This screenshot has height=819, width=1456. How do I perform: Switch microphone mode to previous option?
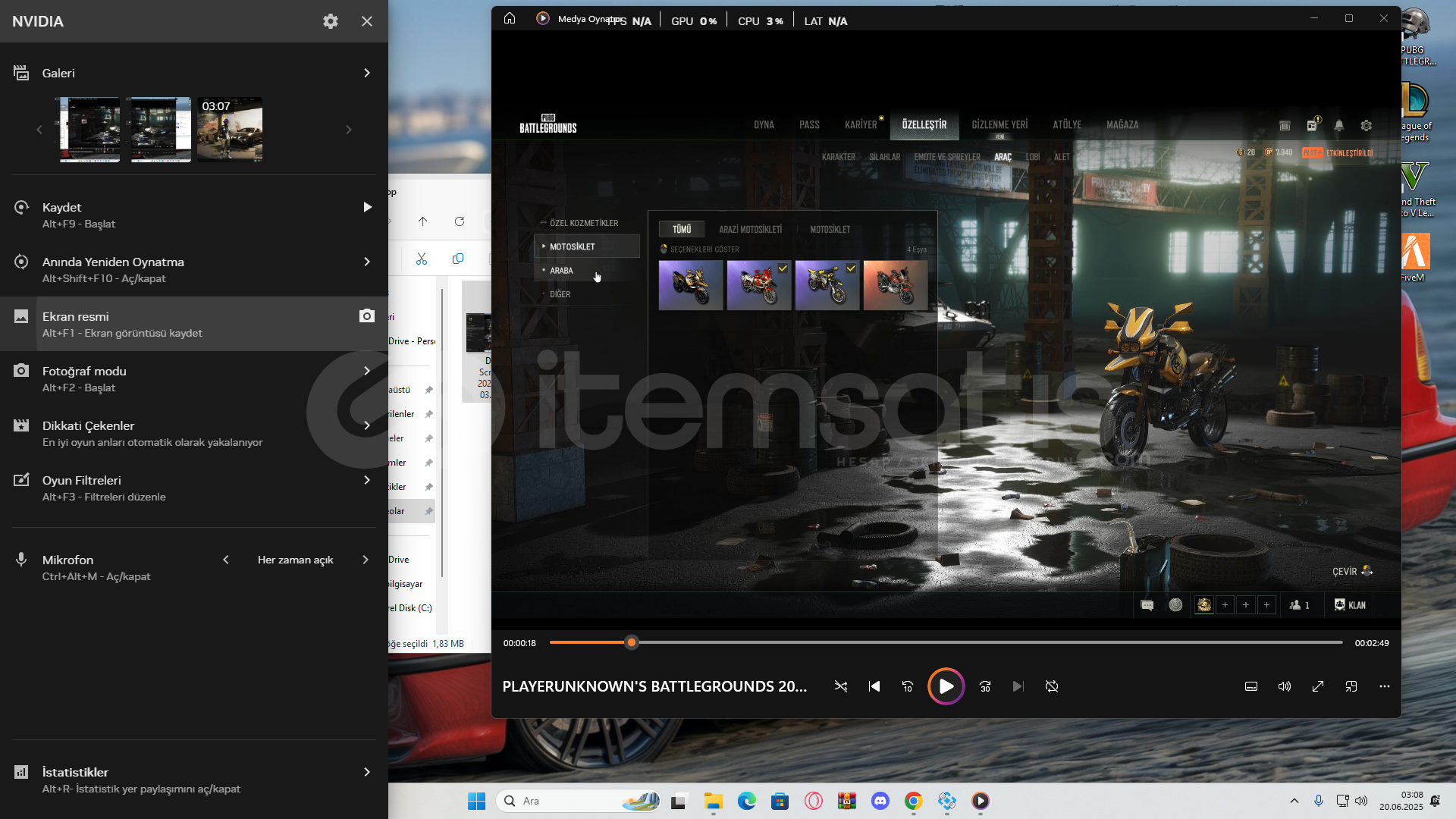[226, 560]
